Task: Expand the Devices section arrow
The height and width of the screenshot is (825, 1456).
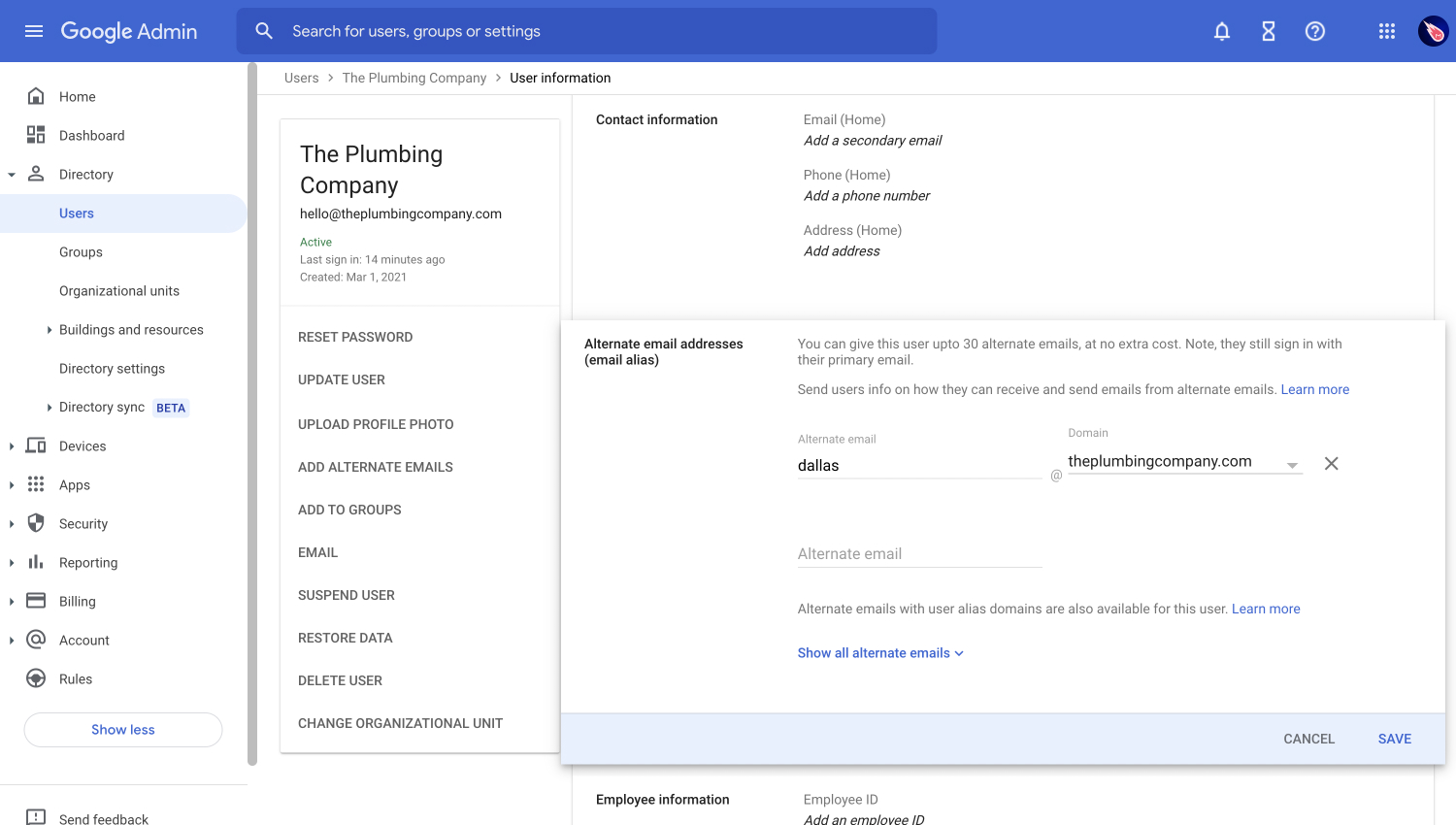Action: (x=12, y=446)
